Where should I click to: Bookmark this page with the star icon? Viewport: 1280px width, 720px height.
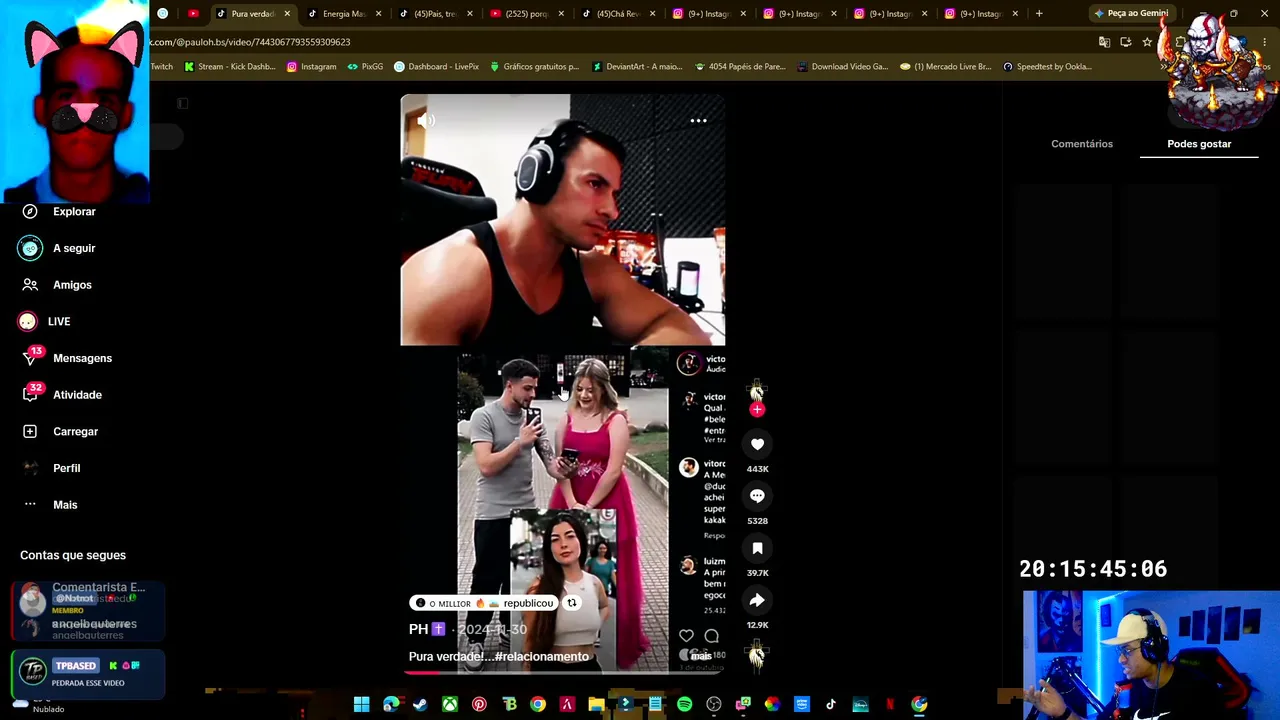click(x=1147, y=42)
